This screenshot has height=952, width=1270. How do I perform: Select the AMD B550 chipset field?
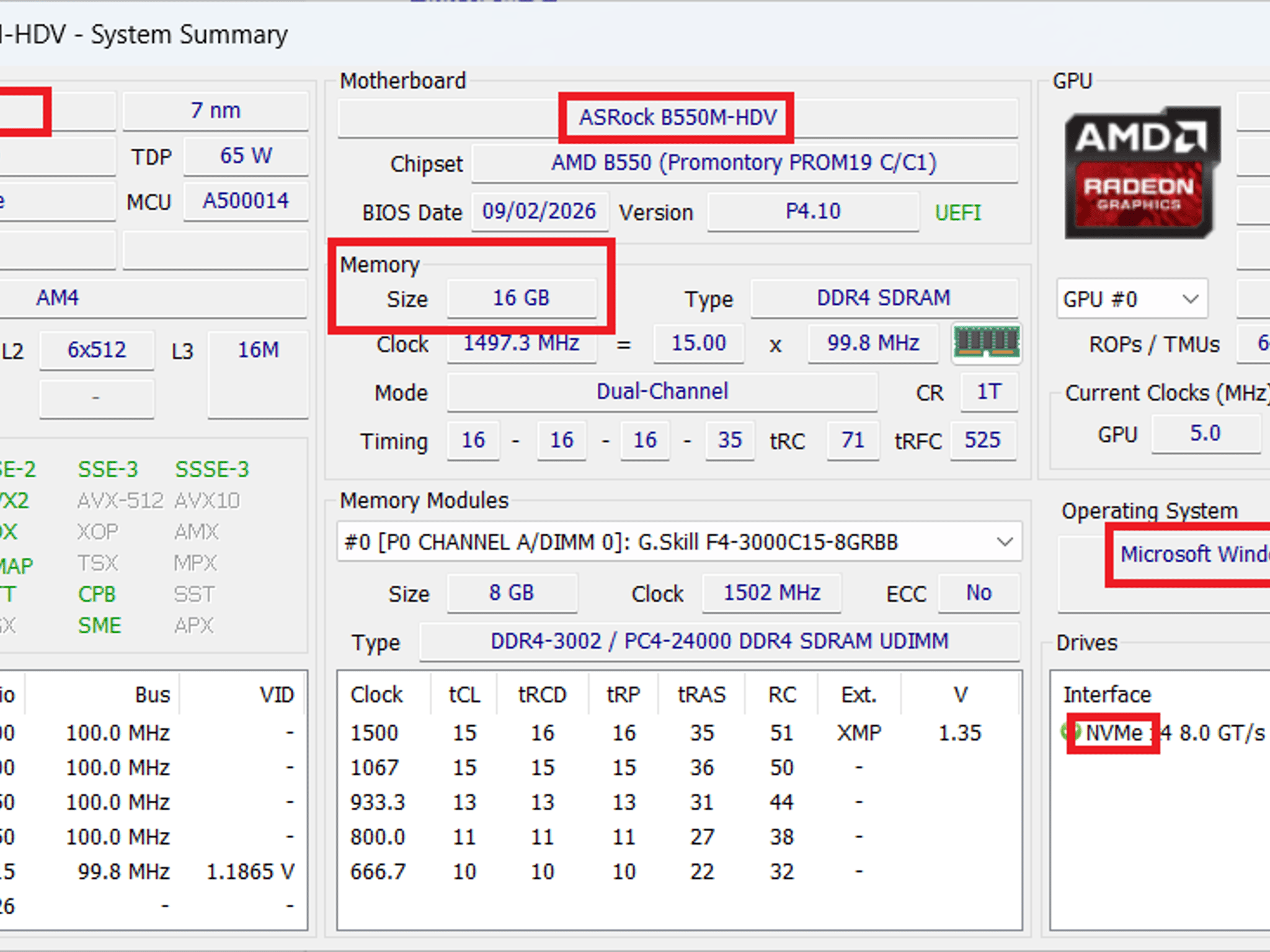(744, 163)
